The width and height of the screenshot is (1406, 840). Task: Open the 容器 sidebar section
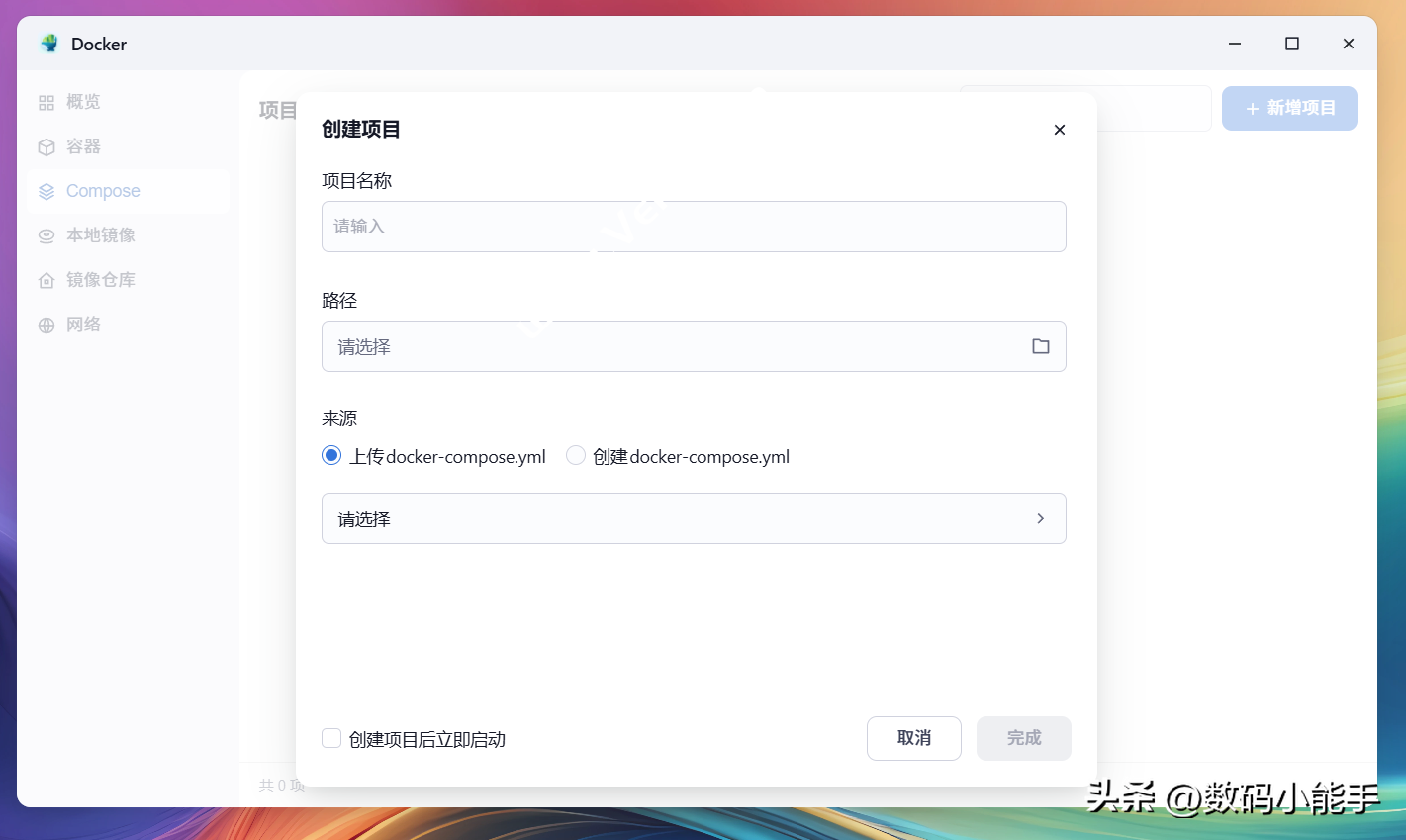point(129,146)
